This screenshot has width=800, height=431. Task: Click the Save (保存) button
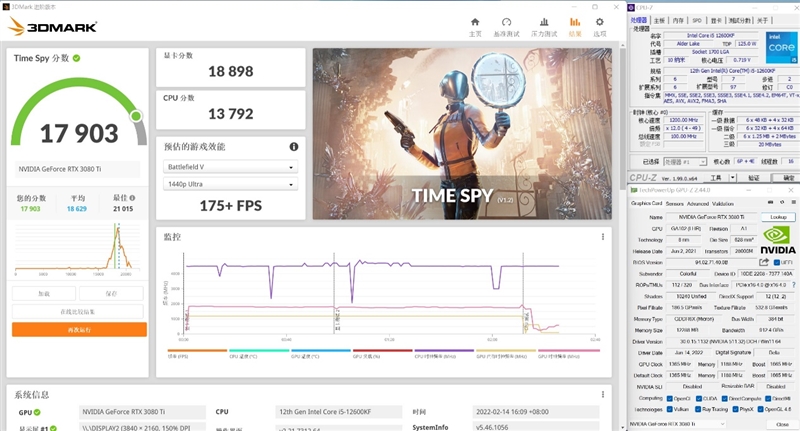[111, 293]
